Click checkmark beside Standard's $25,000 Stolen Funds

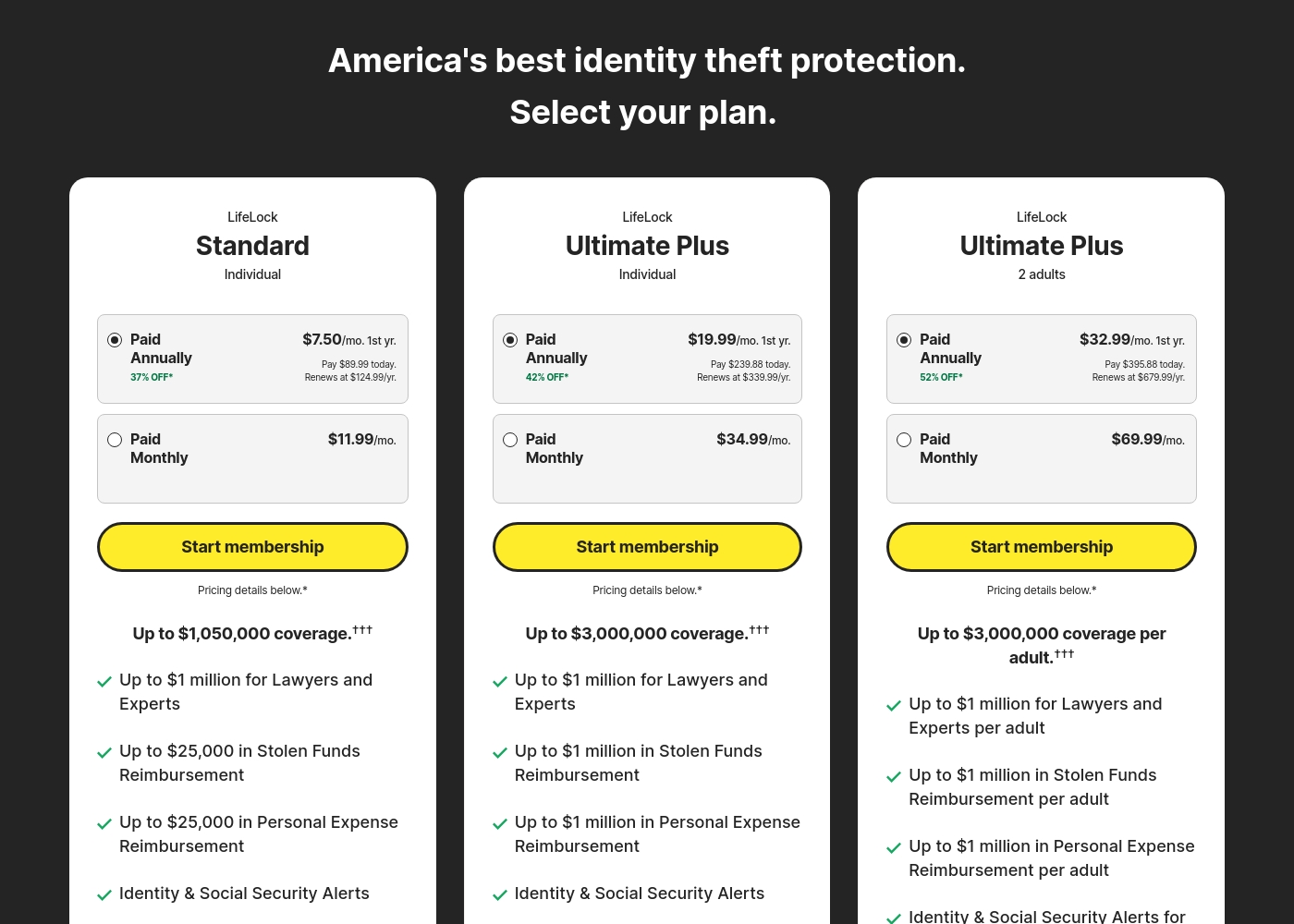click(104, 753)
